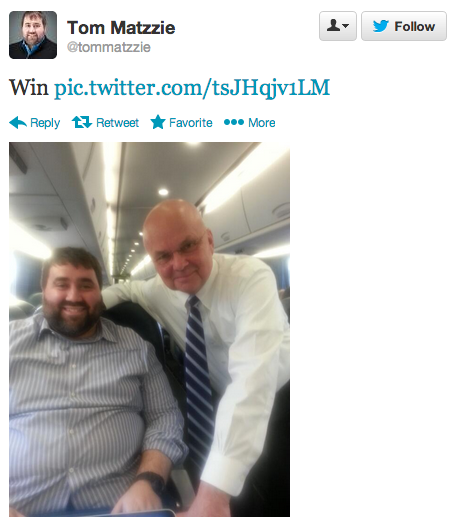456x526 pixels.
Task: Click the Twitter bird icon on Follow
Action: click(381, 26)
